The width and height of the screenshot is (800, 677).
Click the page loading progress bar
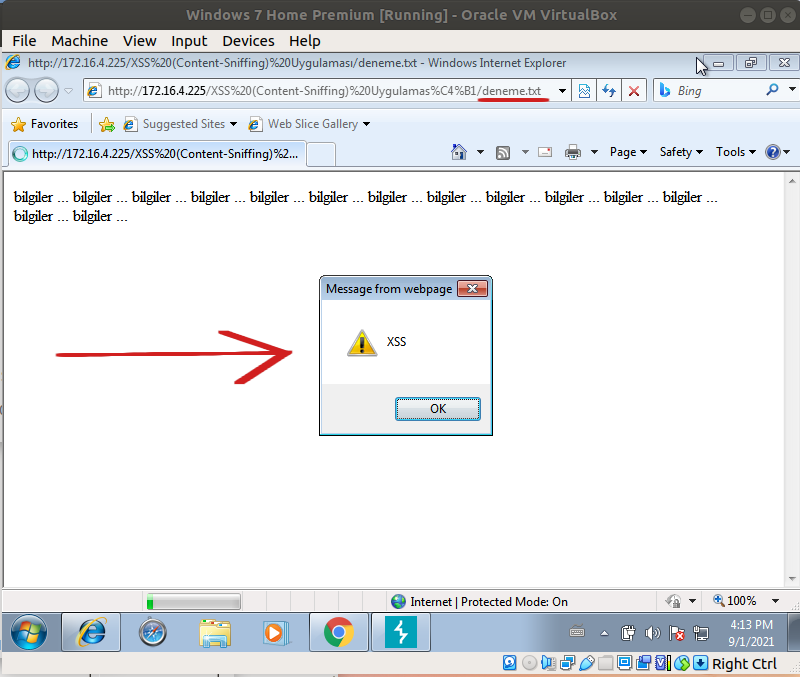[x=193, y=602]
